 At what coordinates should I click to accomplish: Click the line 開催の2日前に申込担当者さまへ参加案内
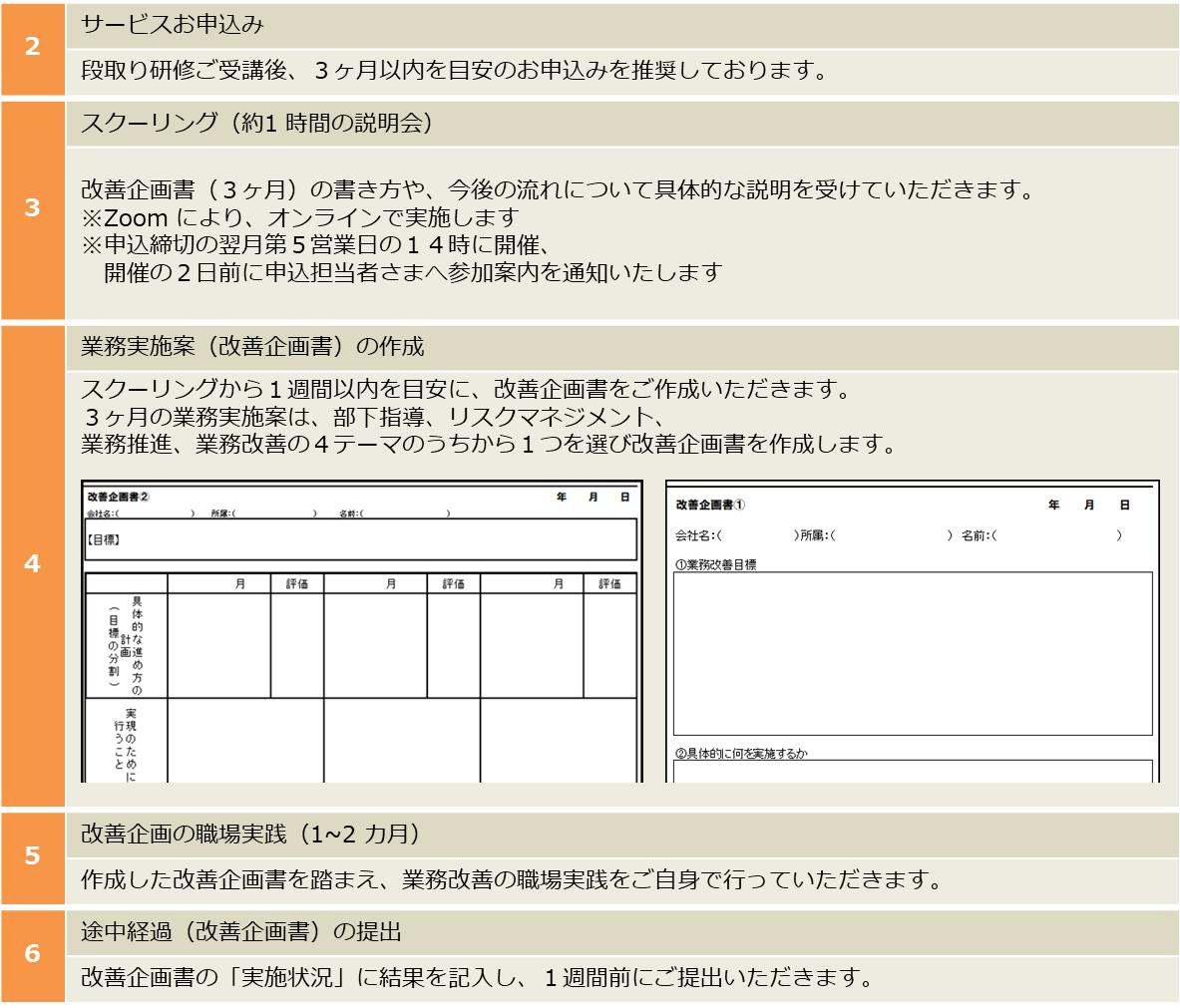413,272
